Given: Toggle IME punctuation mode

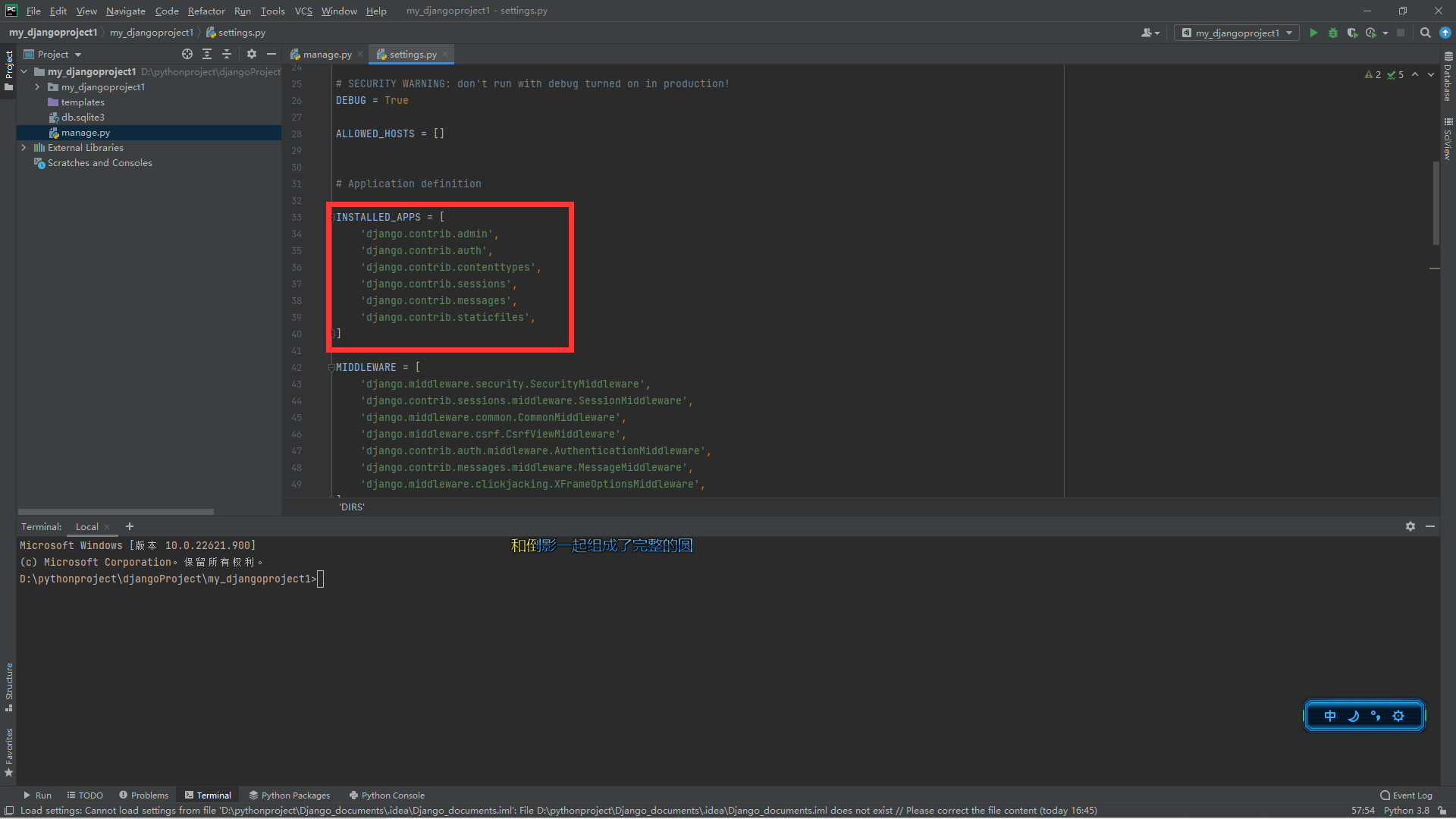Looking at the screenshot, I should [1376, 716].
